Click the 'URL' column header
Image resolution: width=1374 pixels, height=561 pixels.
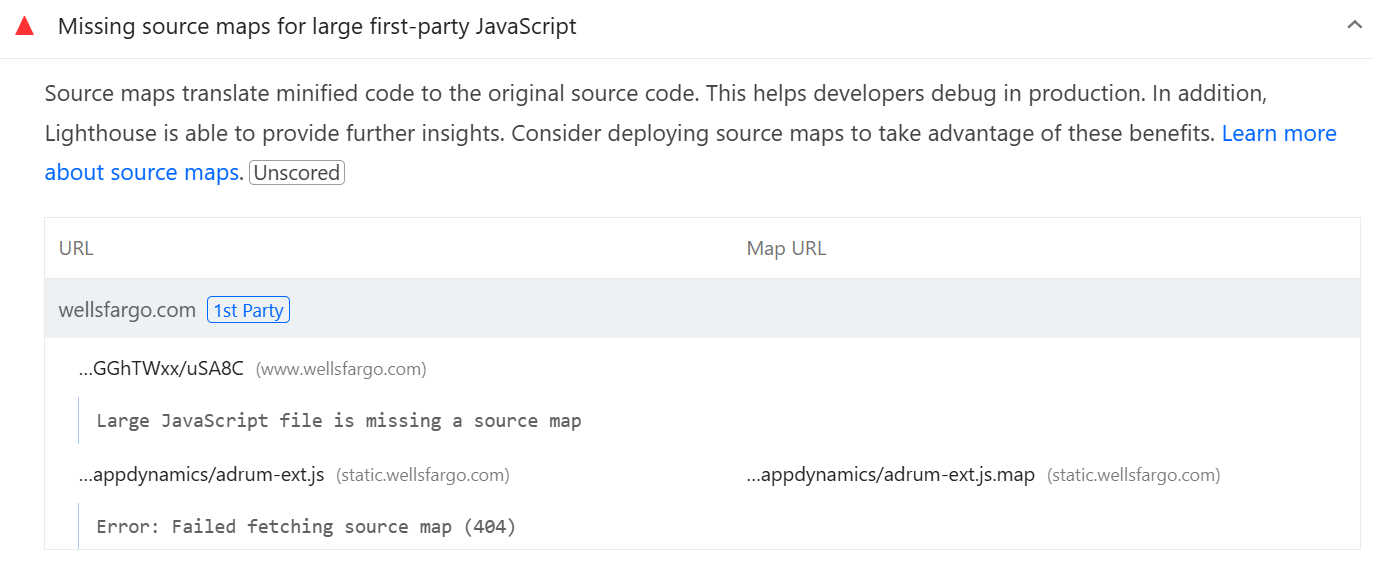(x=76, y=248)
